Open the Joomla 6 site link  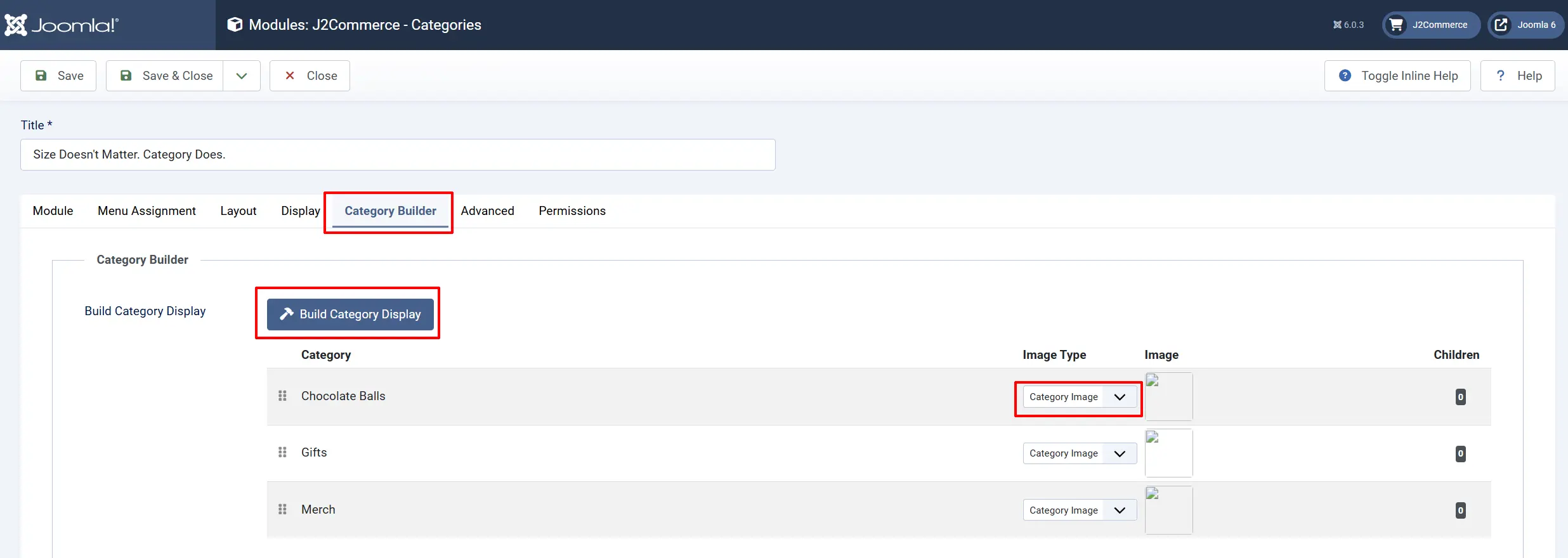click(x=1526, y=25)
